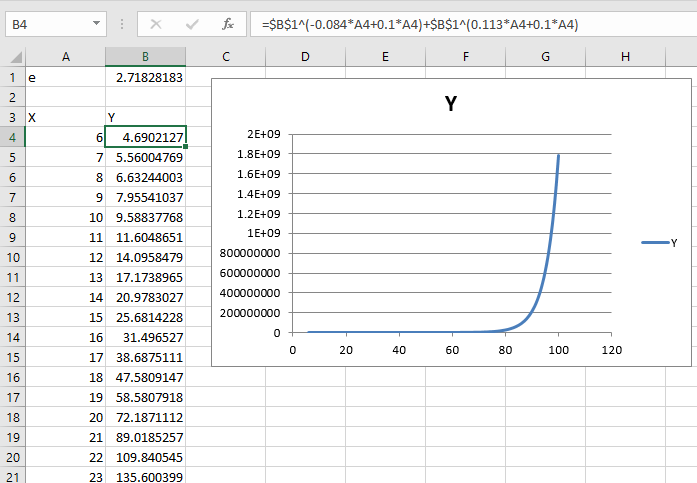Select row 2 header
The image size is (697, 483).
pyautogui.click(x=12, y=97)
